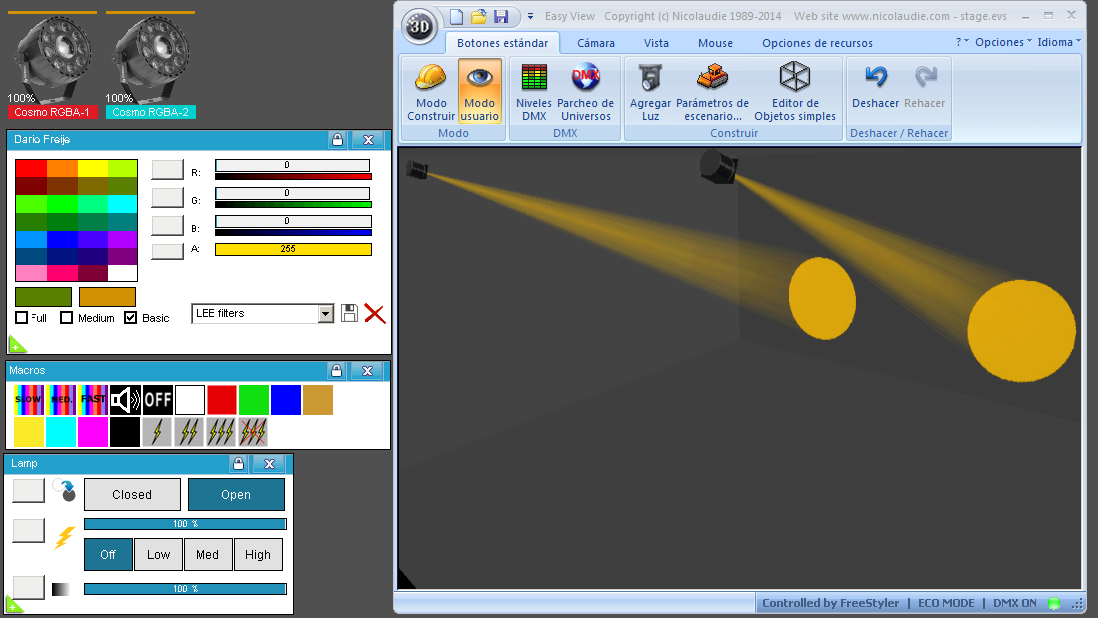Switch to Modo Construir
Image resolution: width=1098 pixels, height=618 pixels.
coord(431,92)
